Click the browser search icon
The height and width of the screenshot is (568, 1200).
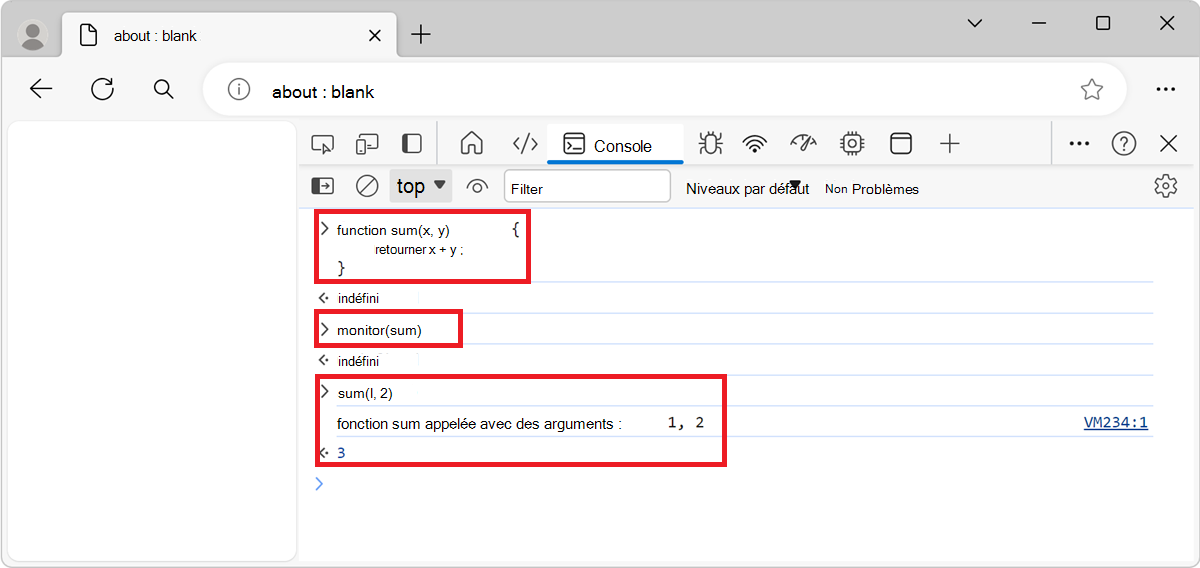pyautogui.click(x=164, y=89)
